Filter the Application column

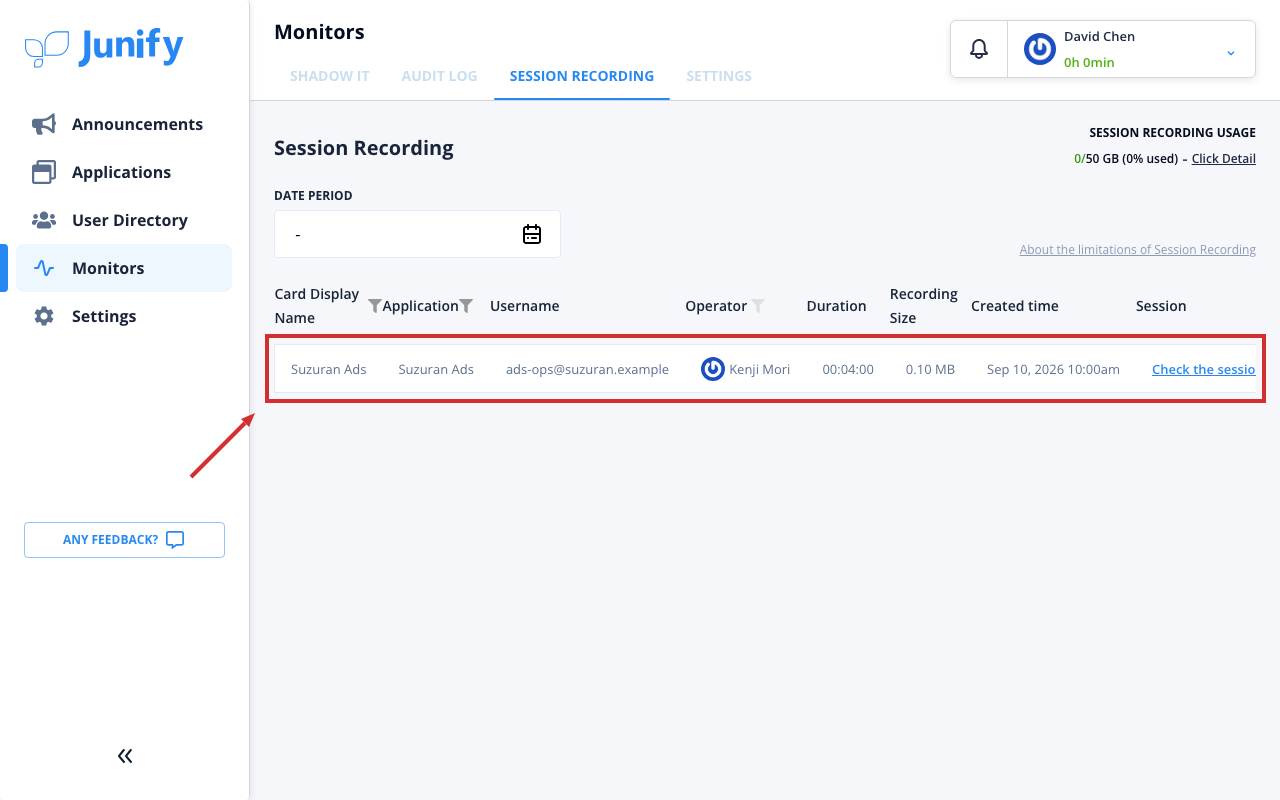(x=466, y=306)
